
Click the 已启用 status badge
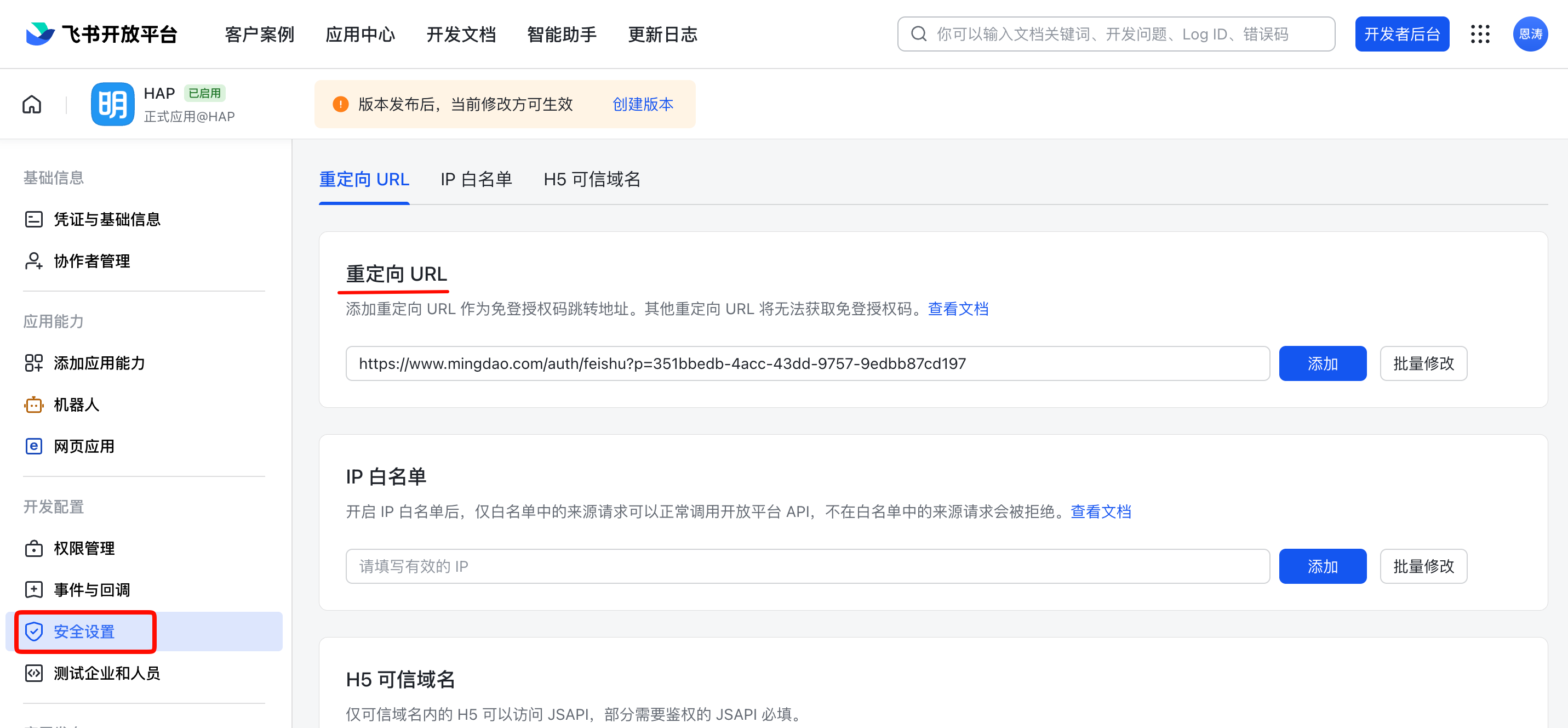point(204,93)
